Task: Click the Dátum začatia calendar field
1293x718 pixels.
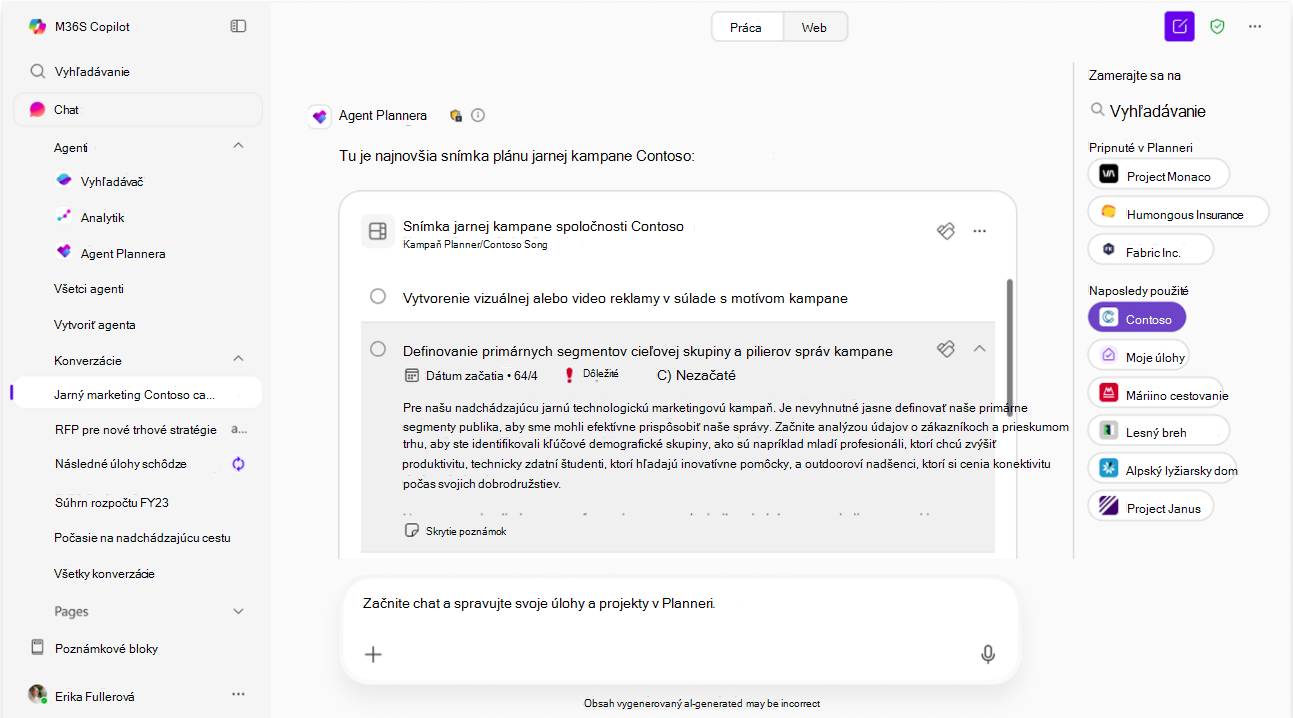Action: click(470, 376)
